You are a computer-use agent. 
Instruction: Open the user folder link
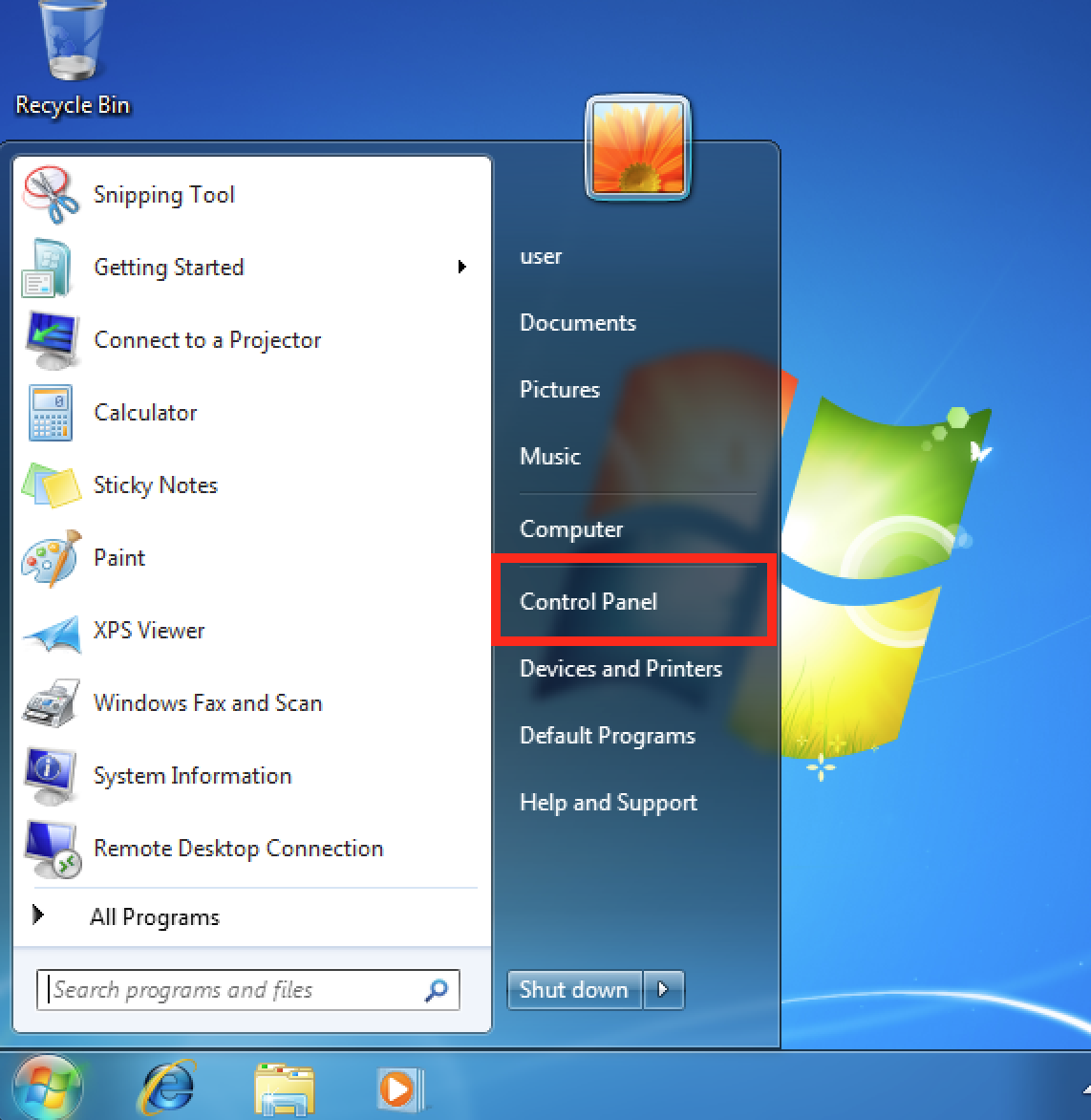click(541, 256)
